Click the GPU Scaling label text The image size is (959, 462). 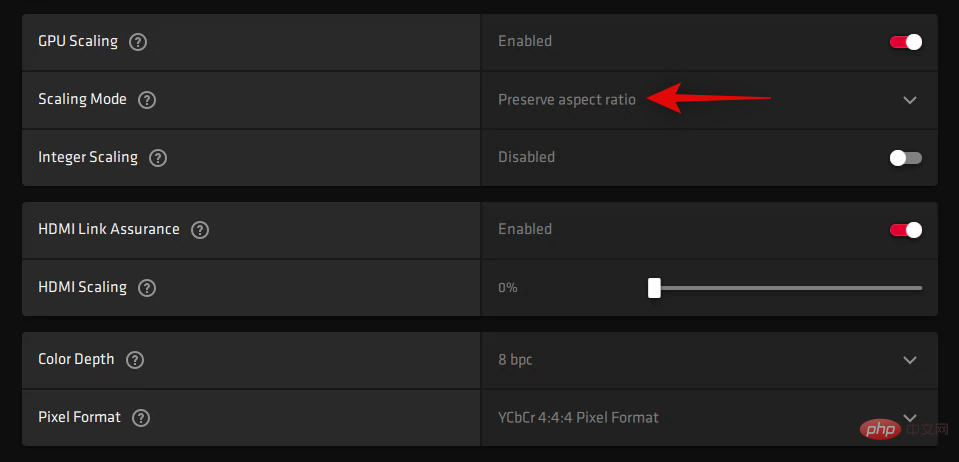(78, 42)
